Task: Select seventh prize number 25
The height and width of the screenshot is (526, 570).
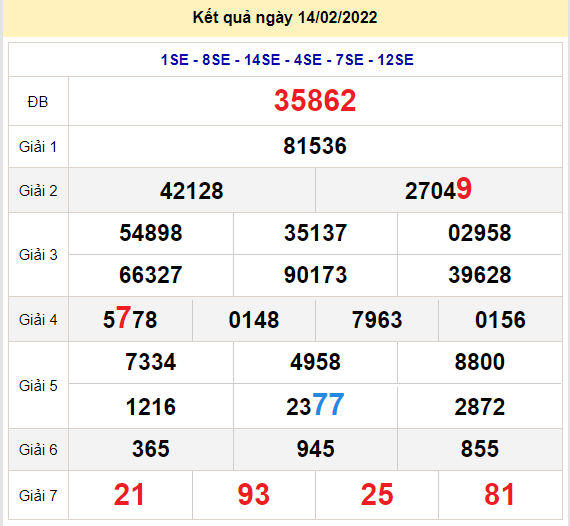Action: pos(377,495)
